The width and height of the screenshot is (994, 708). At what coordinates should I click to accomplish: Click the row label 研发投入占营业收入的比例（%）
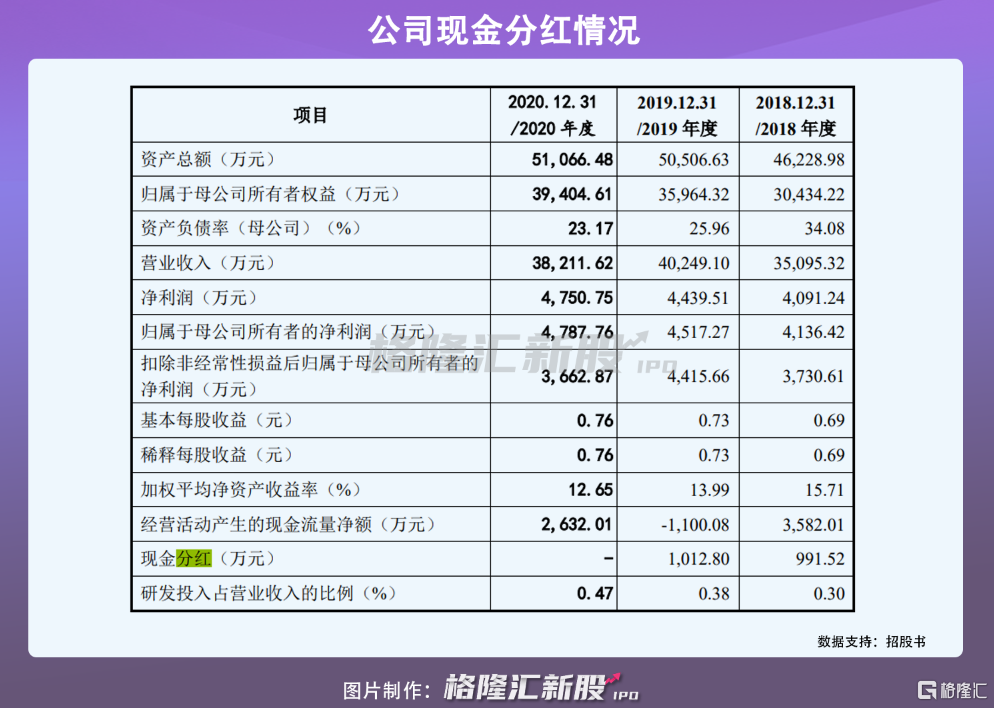coord(269,593)
